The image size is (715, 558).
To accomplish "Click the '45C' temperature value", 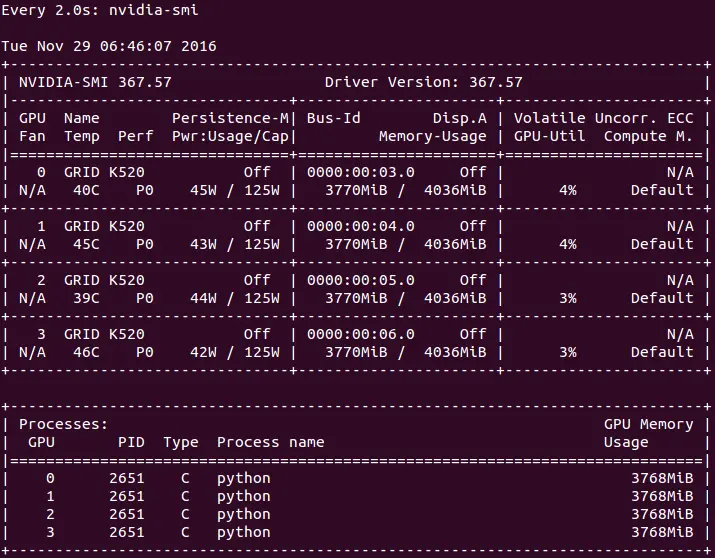I will click(86, 244).
